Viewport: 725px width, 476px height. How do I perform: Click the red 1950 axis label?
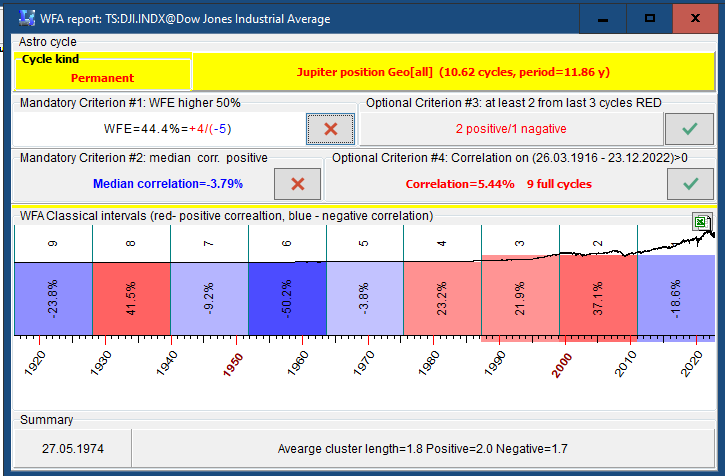(x=233, y=365)
